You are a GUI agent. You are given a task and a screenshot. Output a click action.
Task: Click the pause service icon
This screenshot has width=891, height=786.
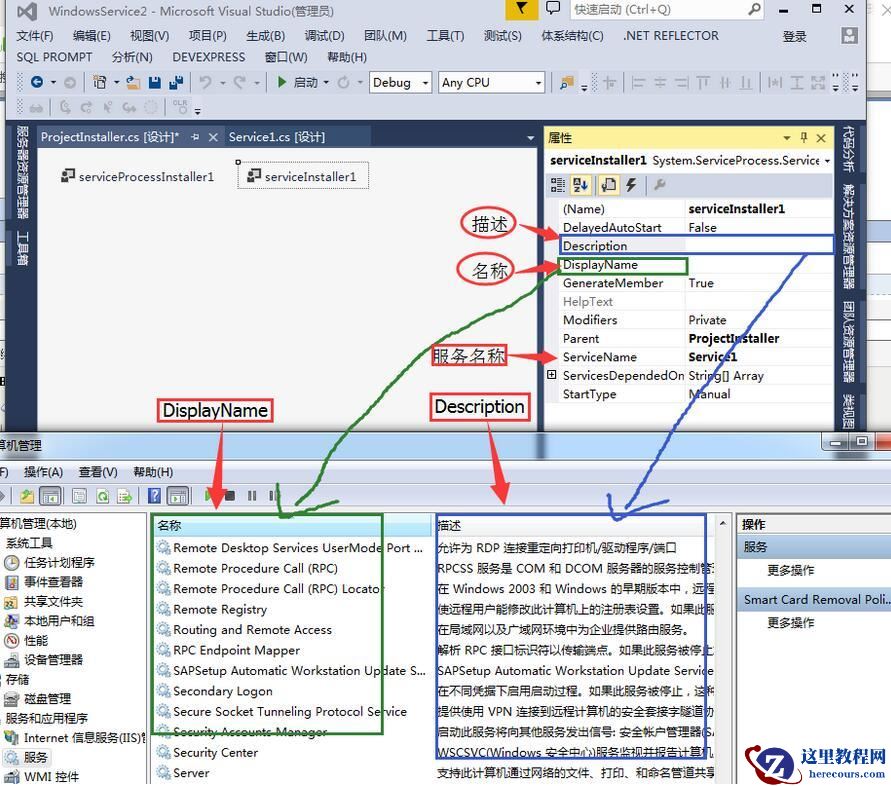point(252,496)
